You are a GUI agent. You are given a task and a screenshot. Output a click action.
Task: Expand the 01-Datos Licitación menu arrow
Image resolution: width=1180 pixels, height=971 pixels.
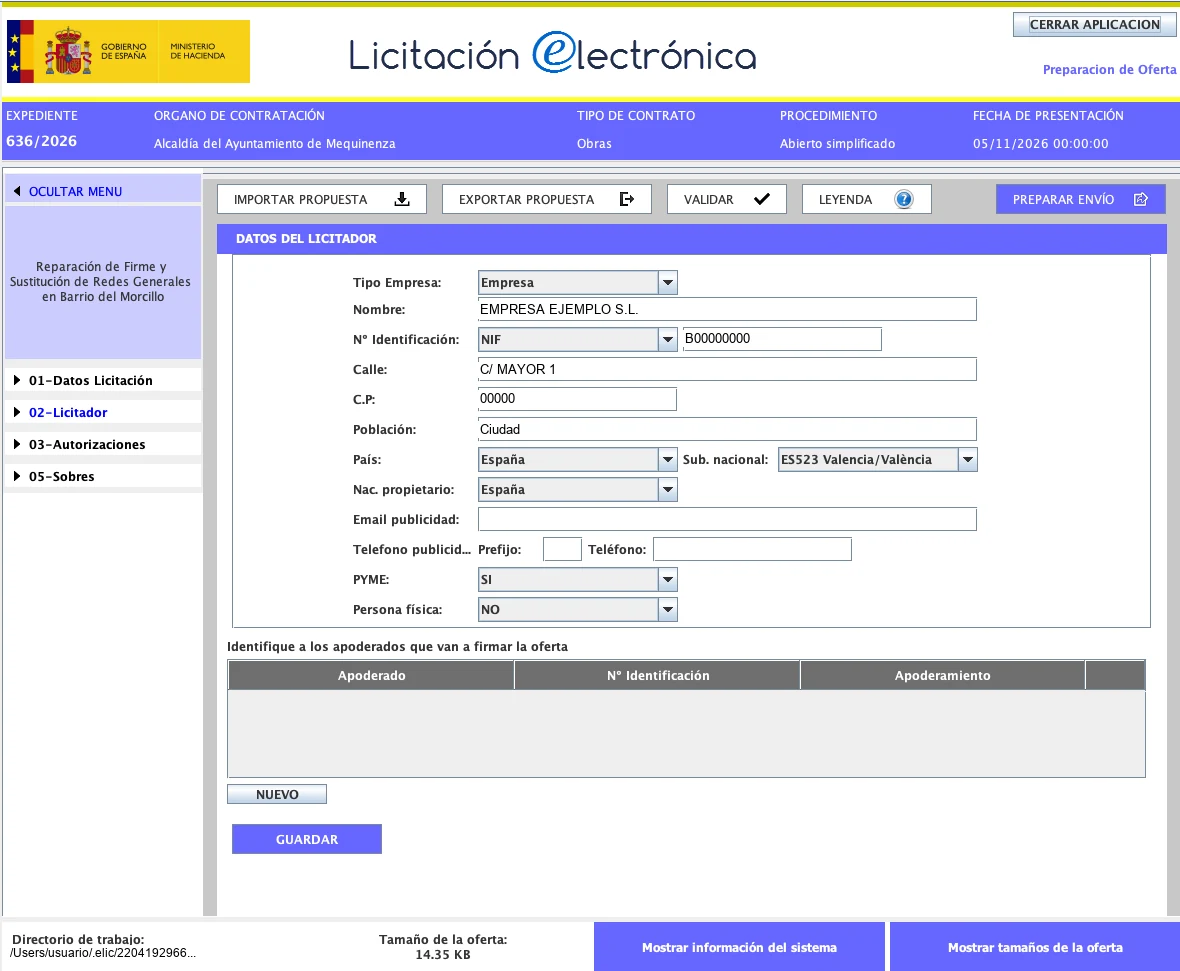point(17,380)
